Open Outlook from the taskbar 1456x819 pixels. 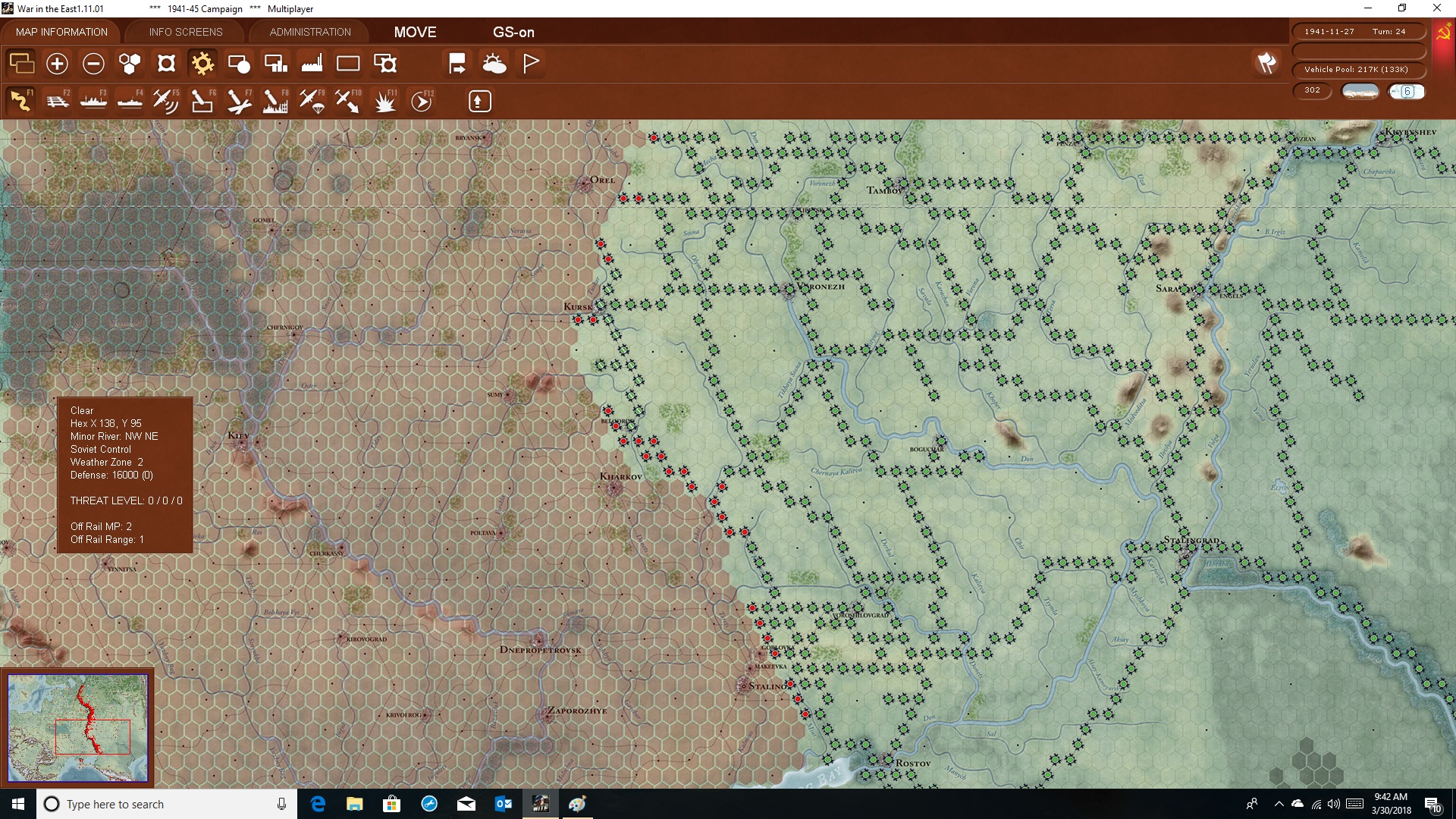(x=504, y=804)
